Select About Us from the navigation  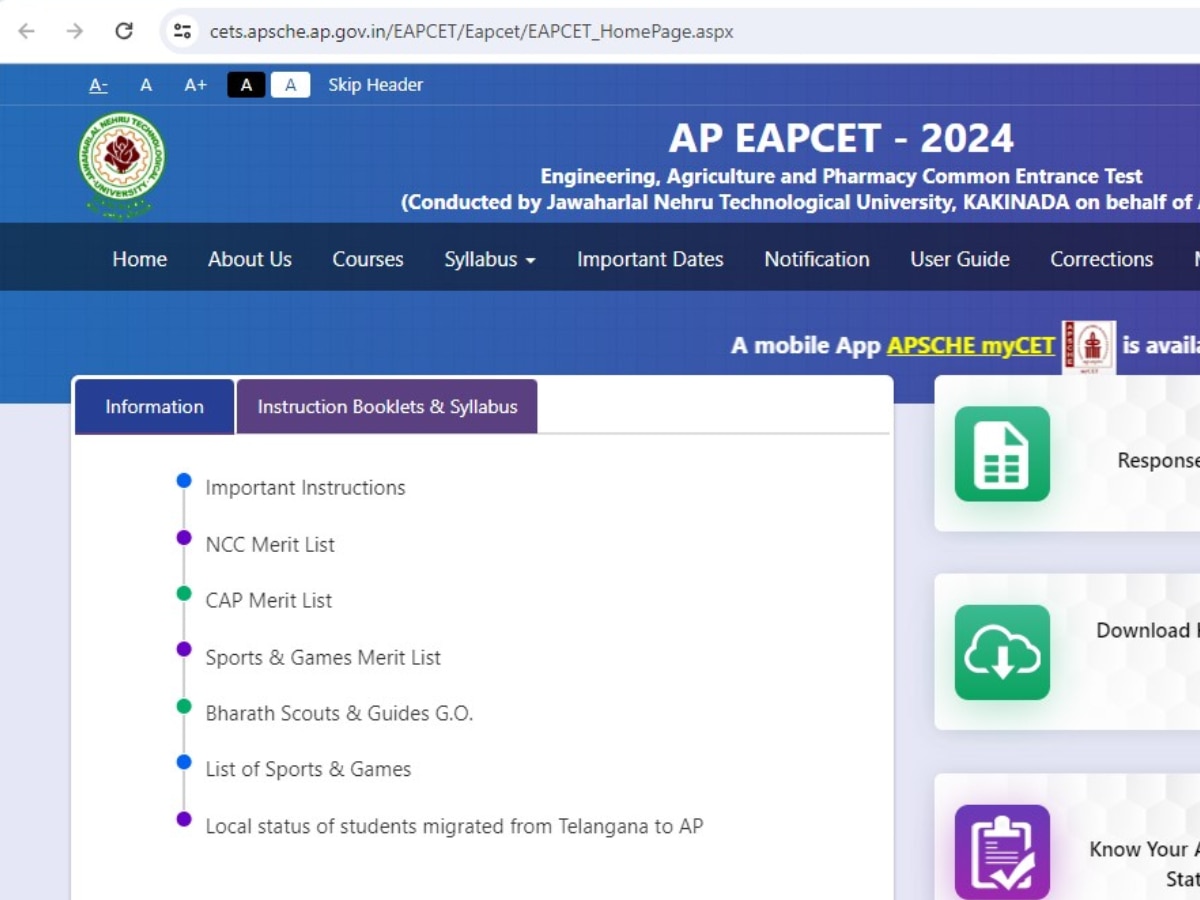[x=249, y=259]
